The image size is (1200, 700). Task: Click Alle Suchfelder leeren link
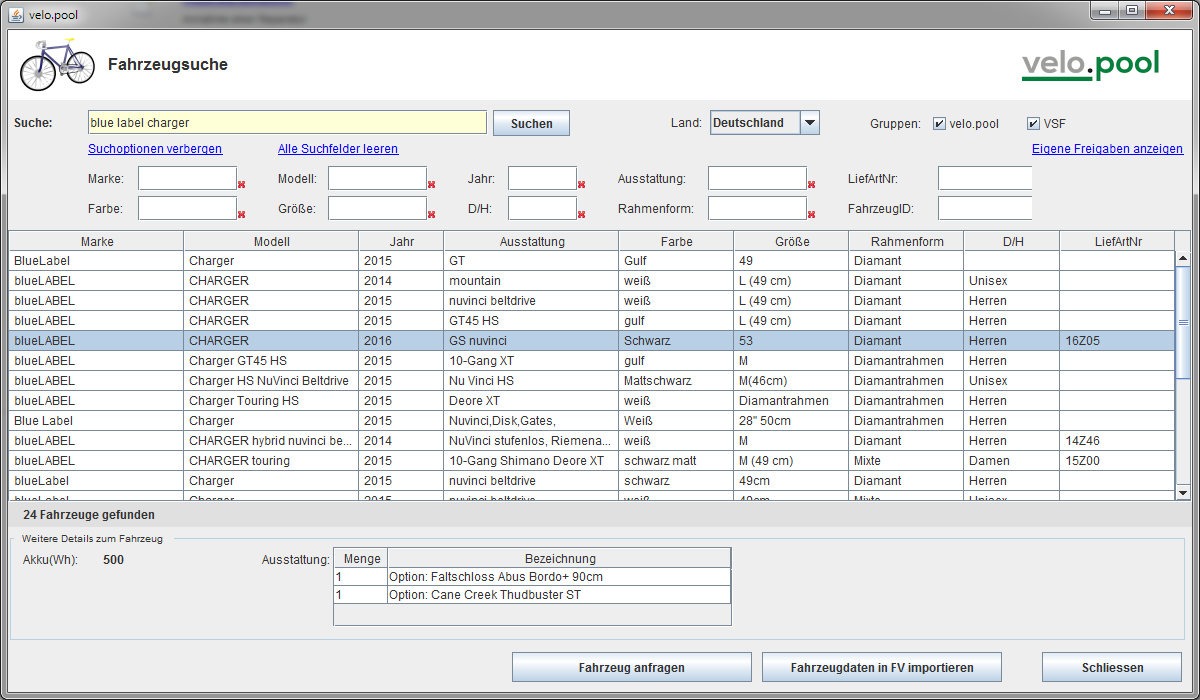coord(338,149)
